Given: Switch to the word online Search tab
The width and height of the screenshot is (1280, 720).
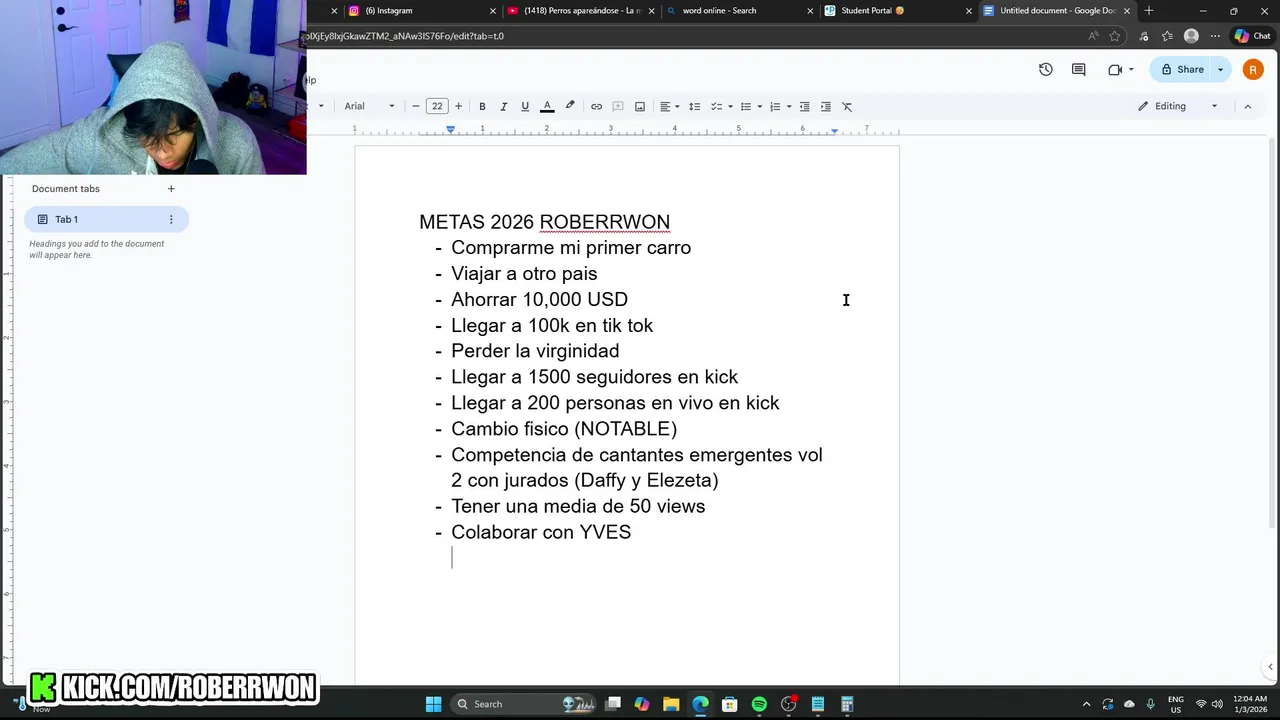Looking at the screenshot, I should point(739,10).
